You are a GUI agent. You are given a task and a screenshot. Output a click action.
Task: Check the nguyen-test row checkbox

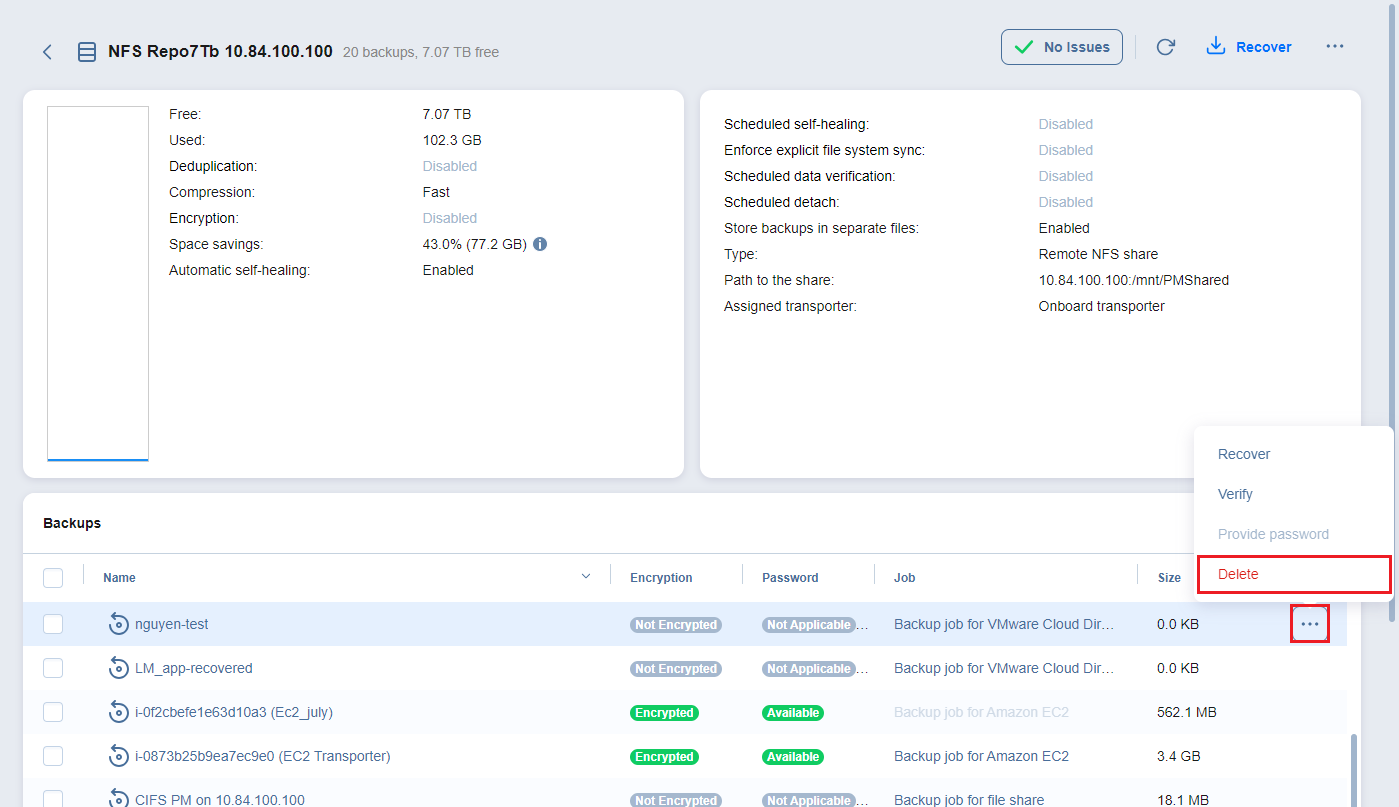point(53,624)
